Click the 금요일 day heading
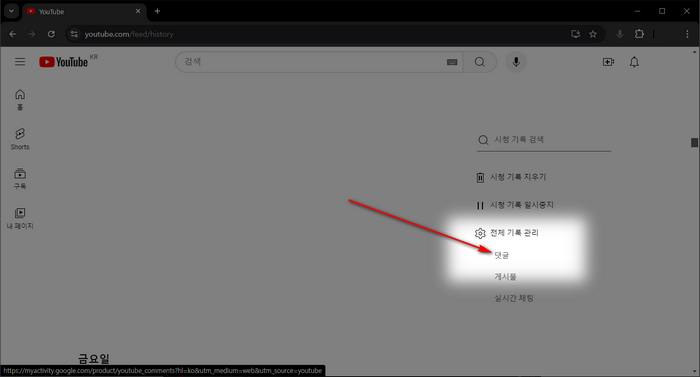The height and width of the screenshot is (377, 700). point(94,359)
